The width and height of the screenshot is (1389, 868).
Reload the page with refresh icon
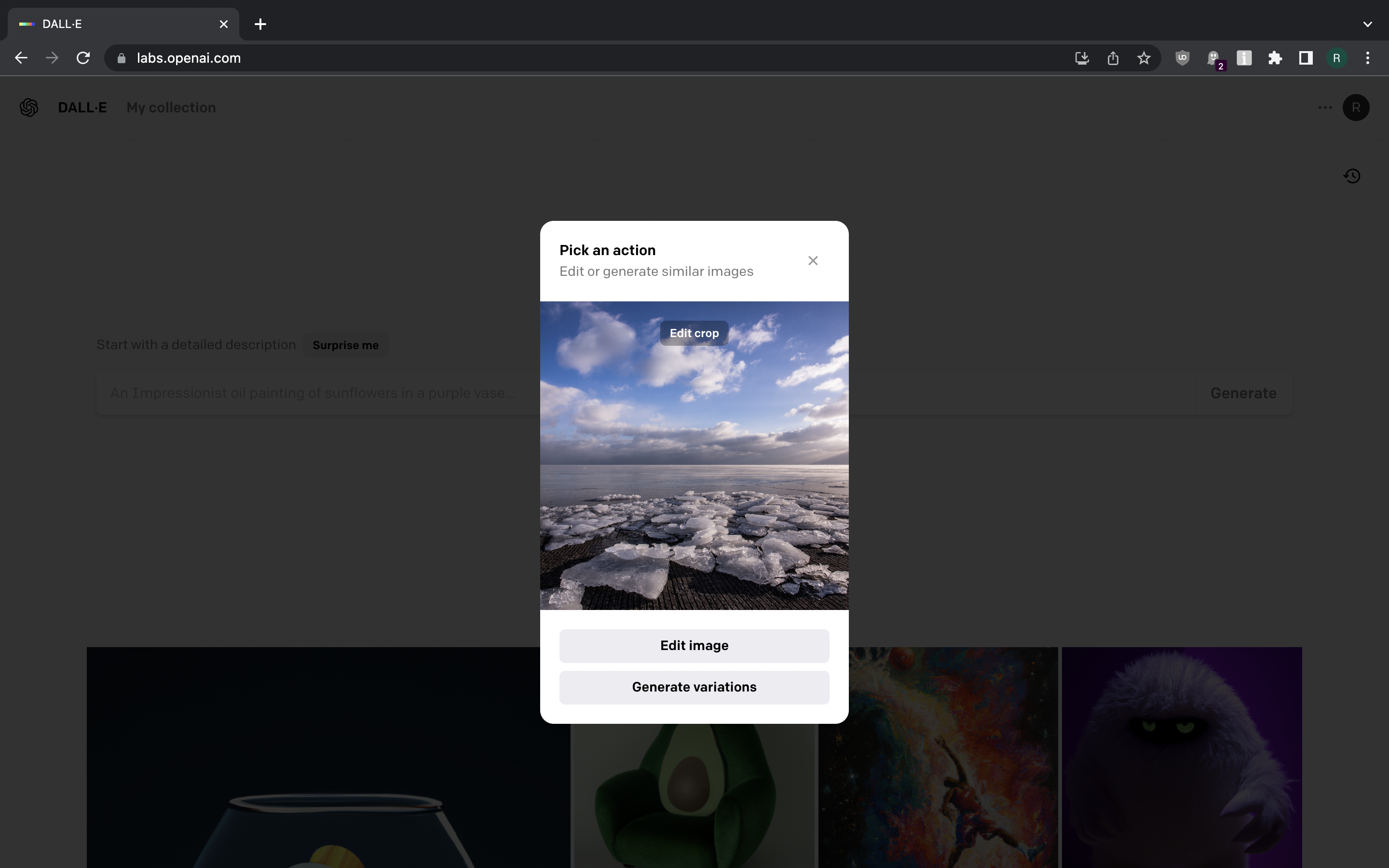[x=83, y=58]
